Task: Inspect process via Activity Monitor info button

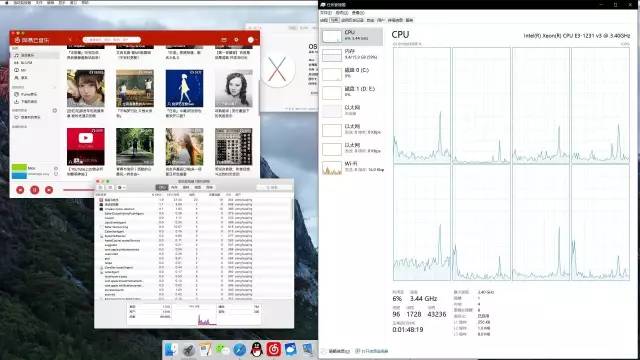Action: click(110, 187)
